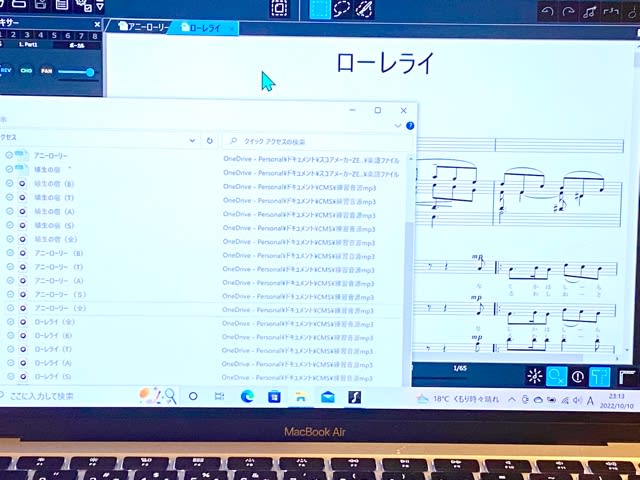The image size is (640, 480).
Task: Click the 1. Part1 channel label in mixer
Action: tap(28, 44)
